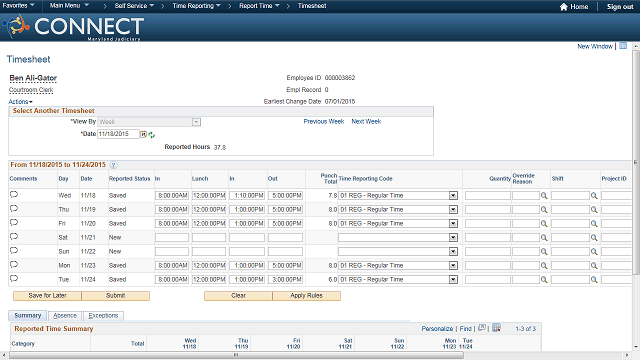The image size is (640, 360).
Task: Click the Sat 11/21 first In field
Action: 172,238
